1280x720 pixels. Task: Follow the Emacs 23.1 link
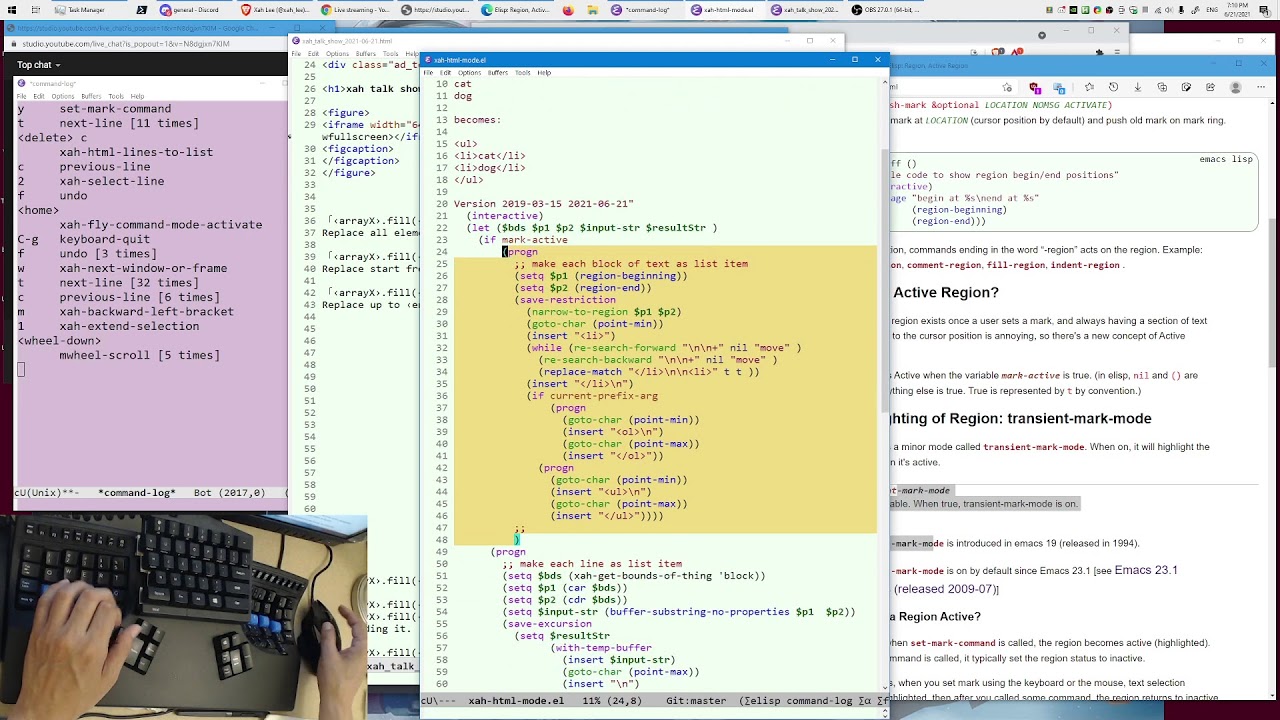point(1146,570)
